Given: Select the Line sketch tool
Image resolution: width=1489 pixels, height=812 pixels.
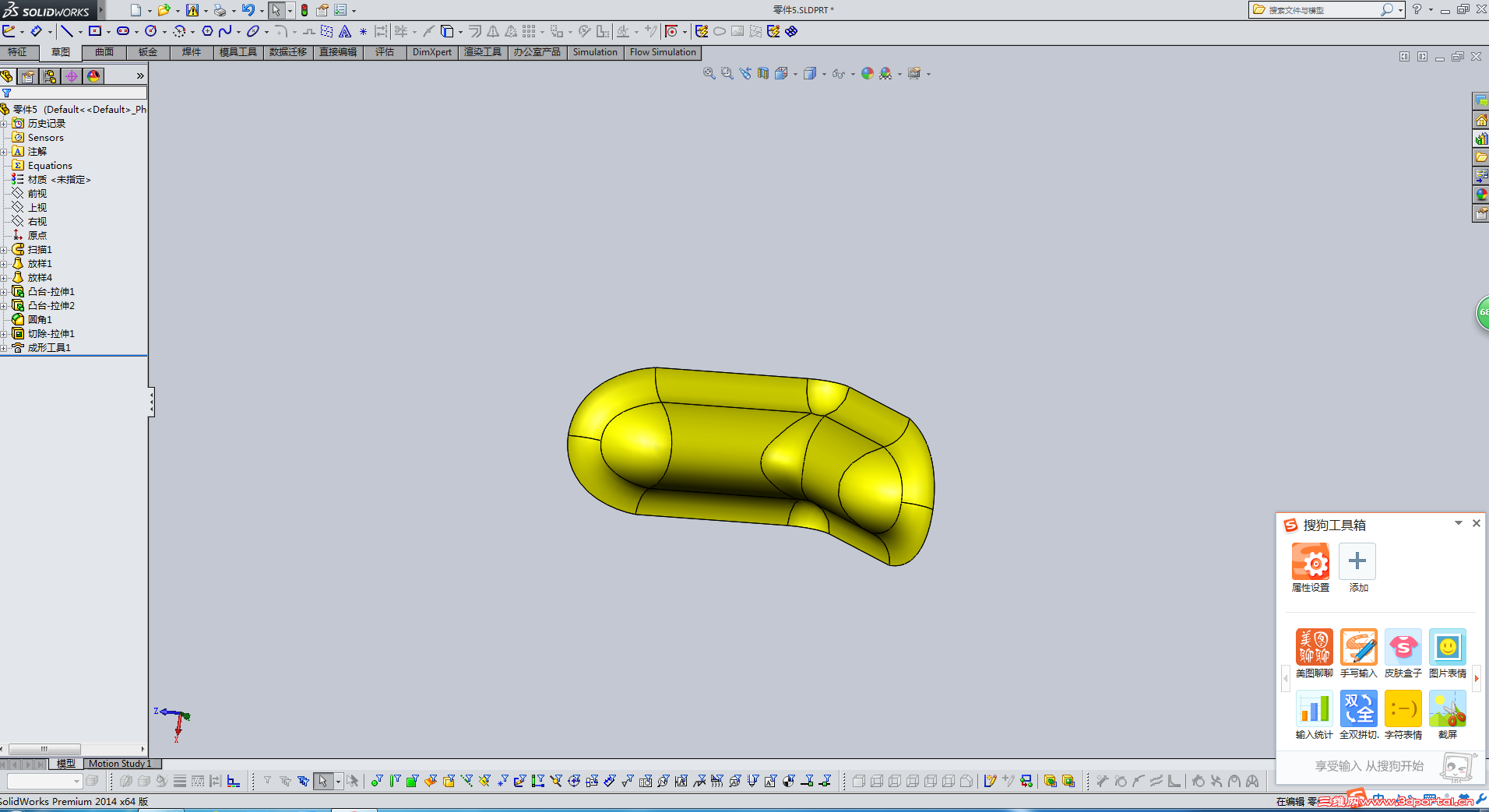Looking at the screenshot, I should 67,31.
